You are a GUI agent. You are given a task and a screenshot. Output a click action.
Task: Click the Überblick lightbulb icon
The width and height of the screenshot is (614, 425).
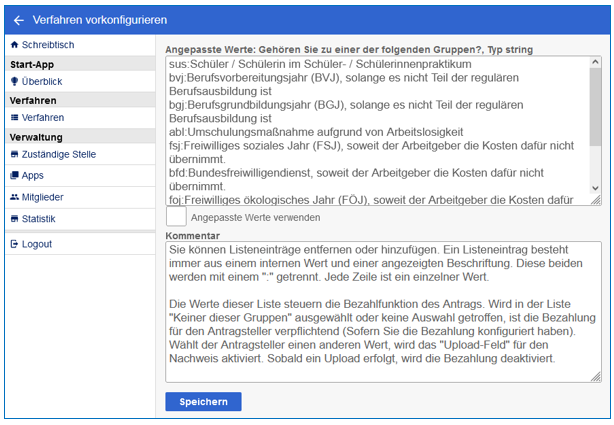(13, 82)
